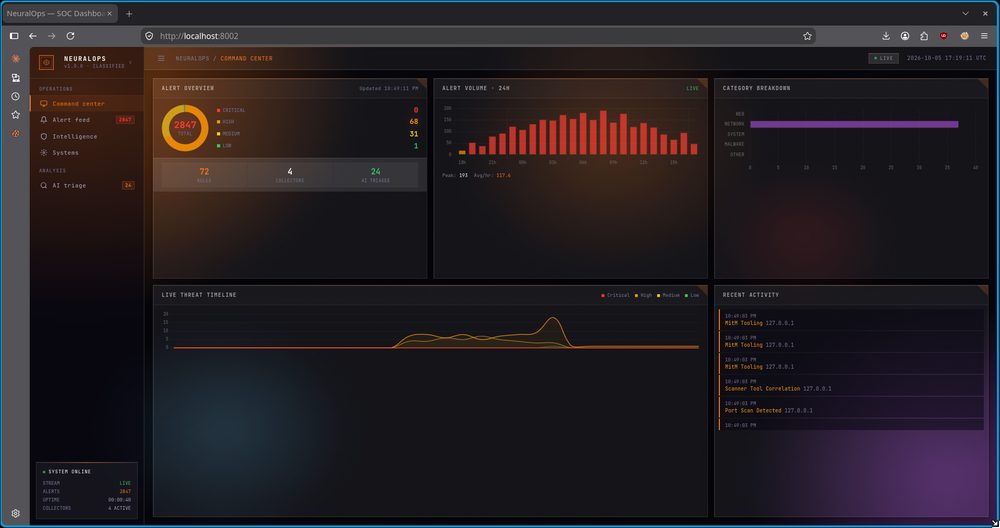
Task: Click the COLLECTORS 4 ACTIVE status row
Action: pos(87,508)
